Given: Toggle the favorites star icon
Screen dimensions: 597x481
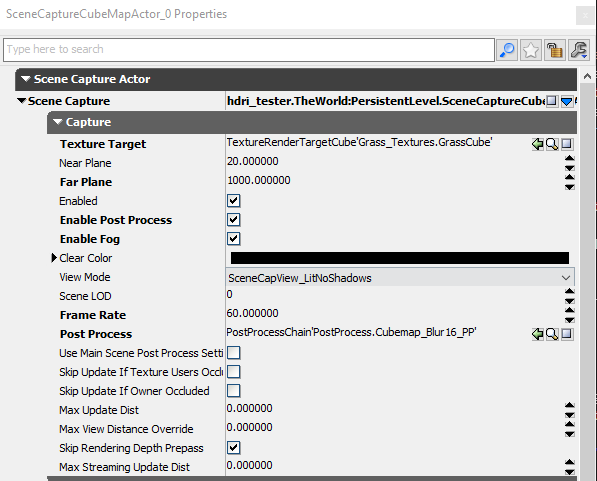Looking at the screenshot, I should 531,50.
